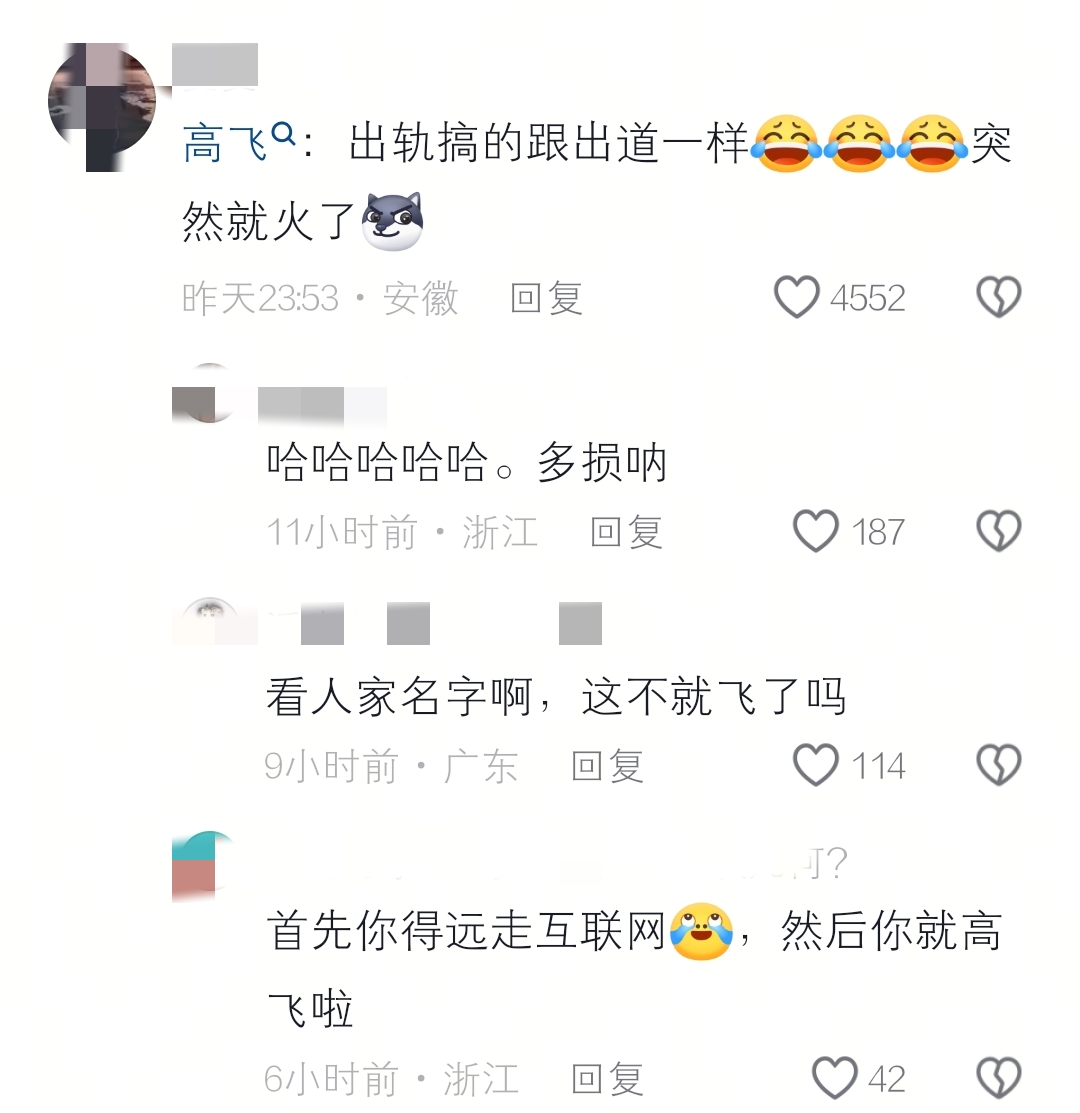
Task: Tap search magnifier next to 高飞
Action: coord(284,133)
